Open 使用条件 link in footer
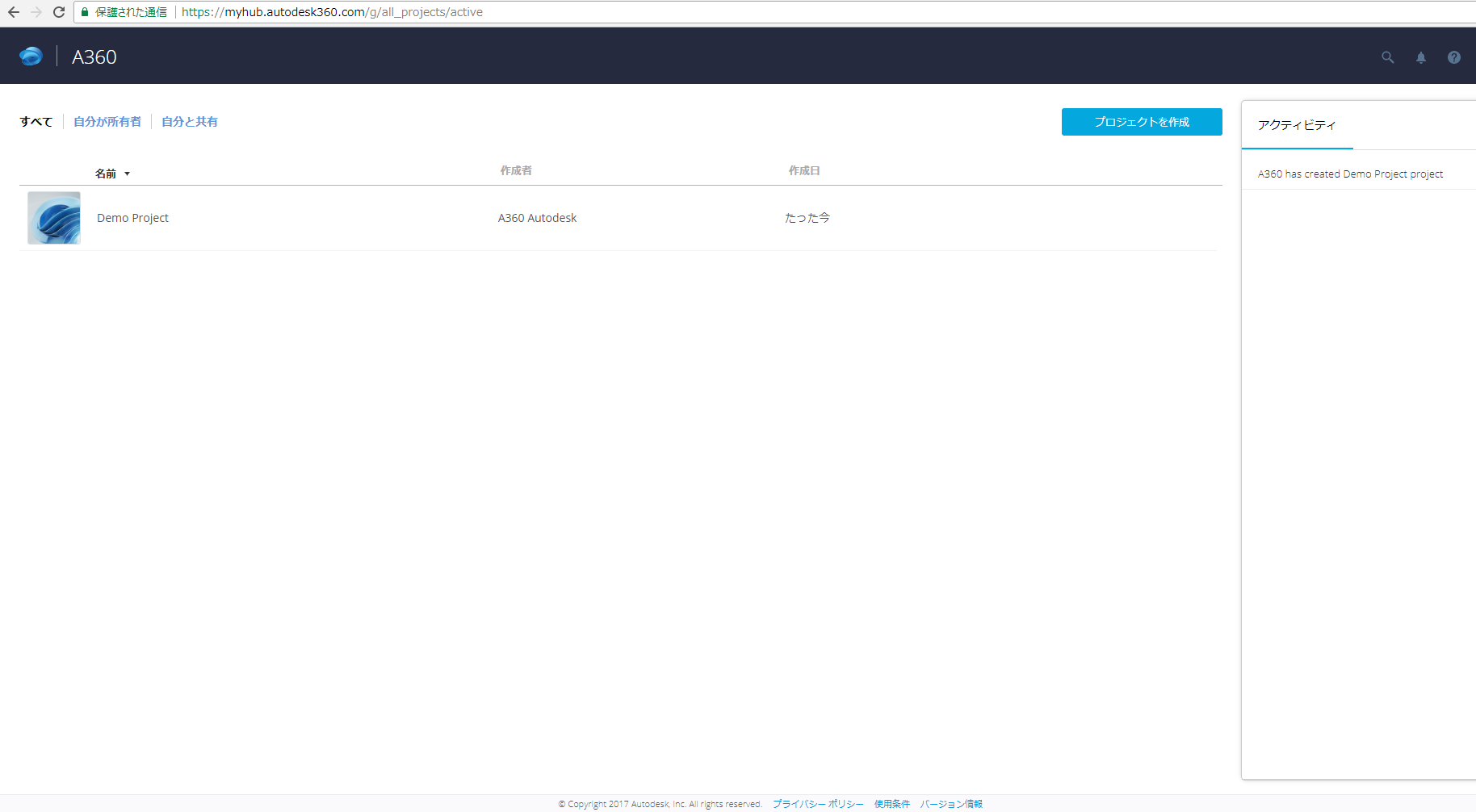The image size is (1476, 812). pyautogui.click(x=891, y=804)
